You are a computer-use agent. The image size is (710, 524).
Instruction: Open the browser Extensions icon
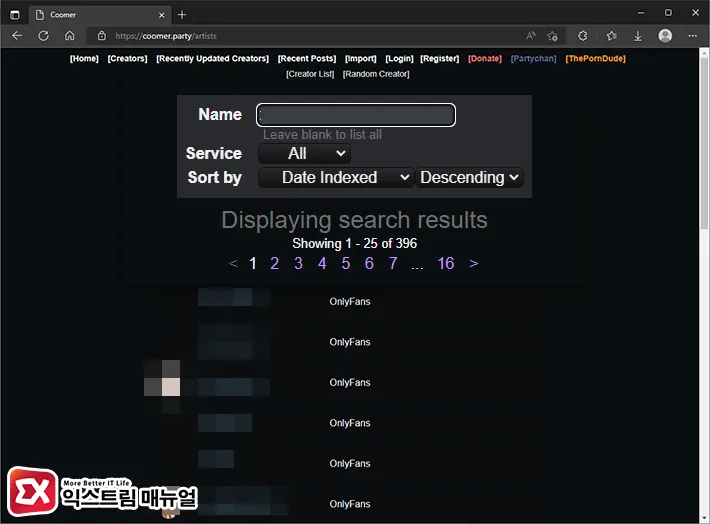point(584,35)
